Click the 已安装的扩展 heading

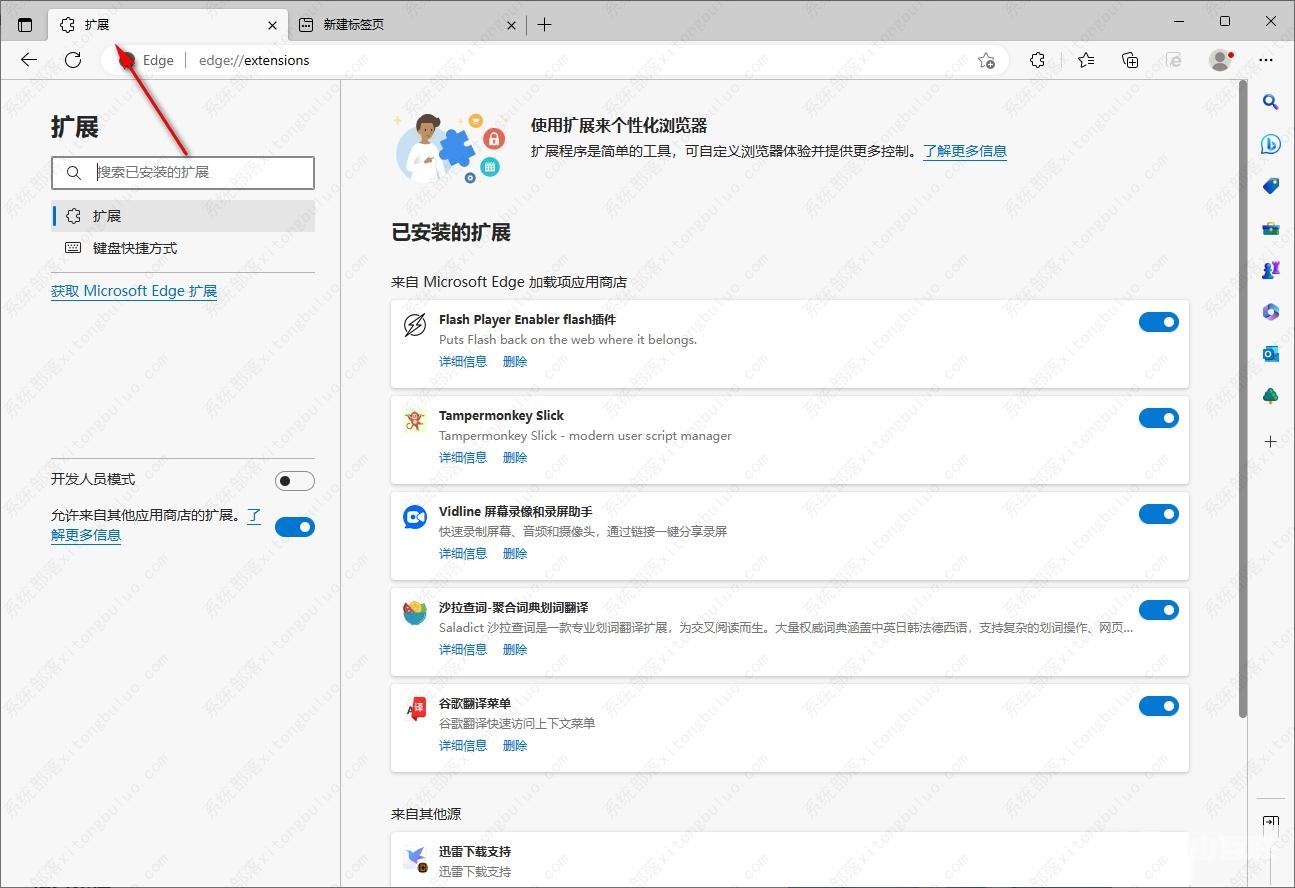click(451, 232)
